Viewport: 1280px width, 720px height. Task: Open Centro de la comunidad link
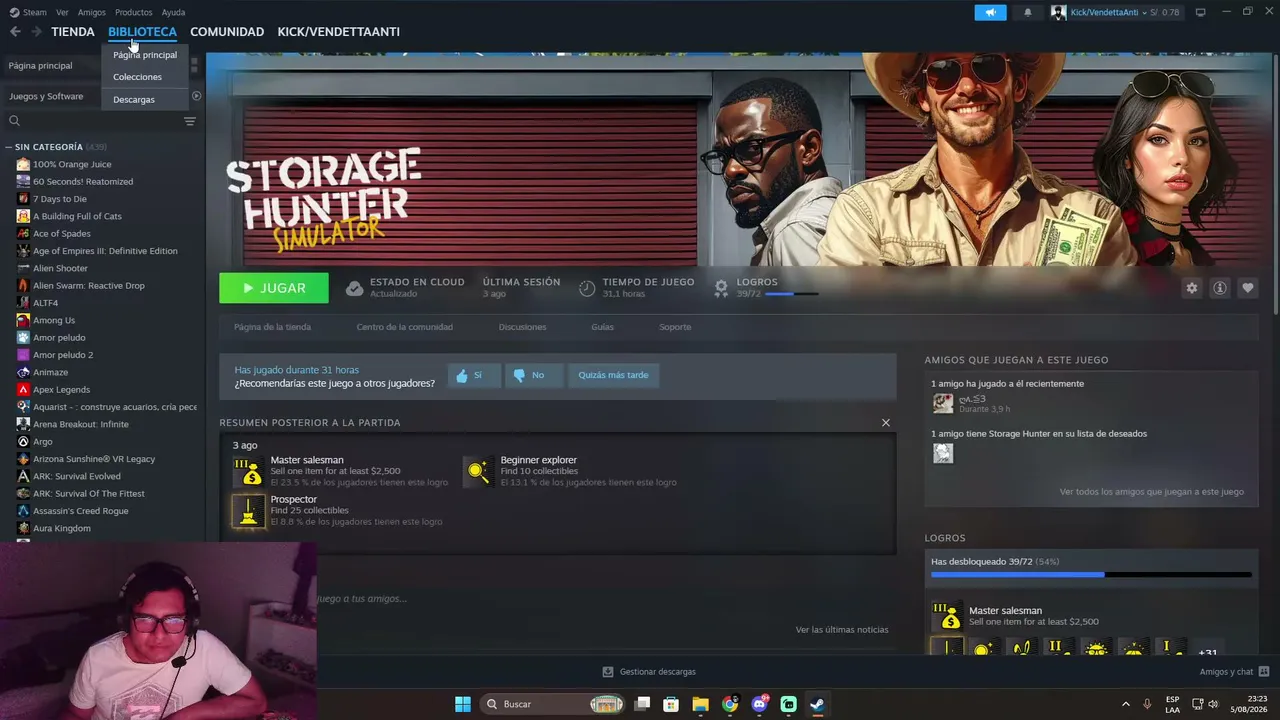(x=404, y=327)
